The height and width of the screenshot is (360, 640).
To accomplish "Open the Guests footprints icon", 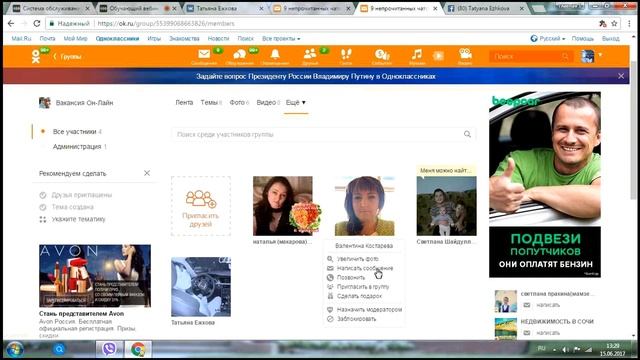I will tap(346, 54).
